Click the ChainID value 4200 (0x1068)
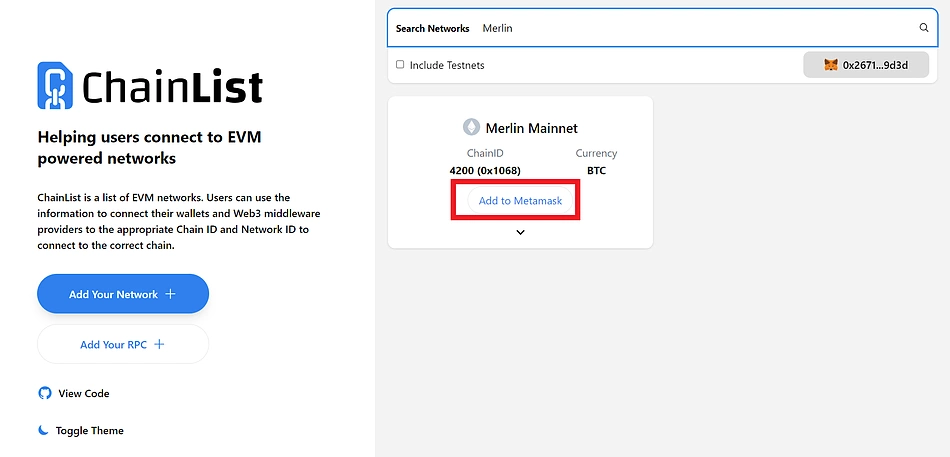 (x=485, y=170)
